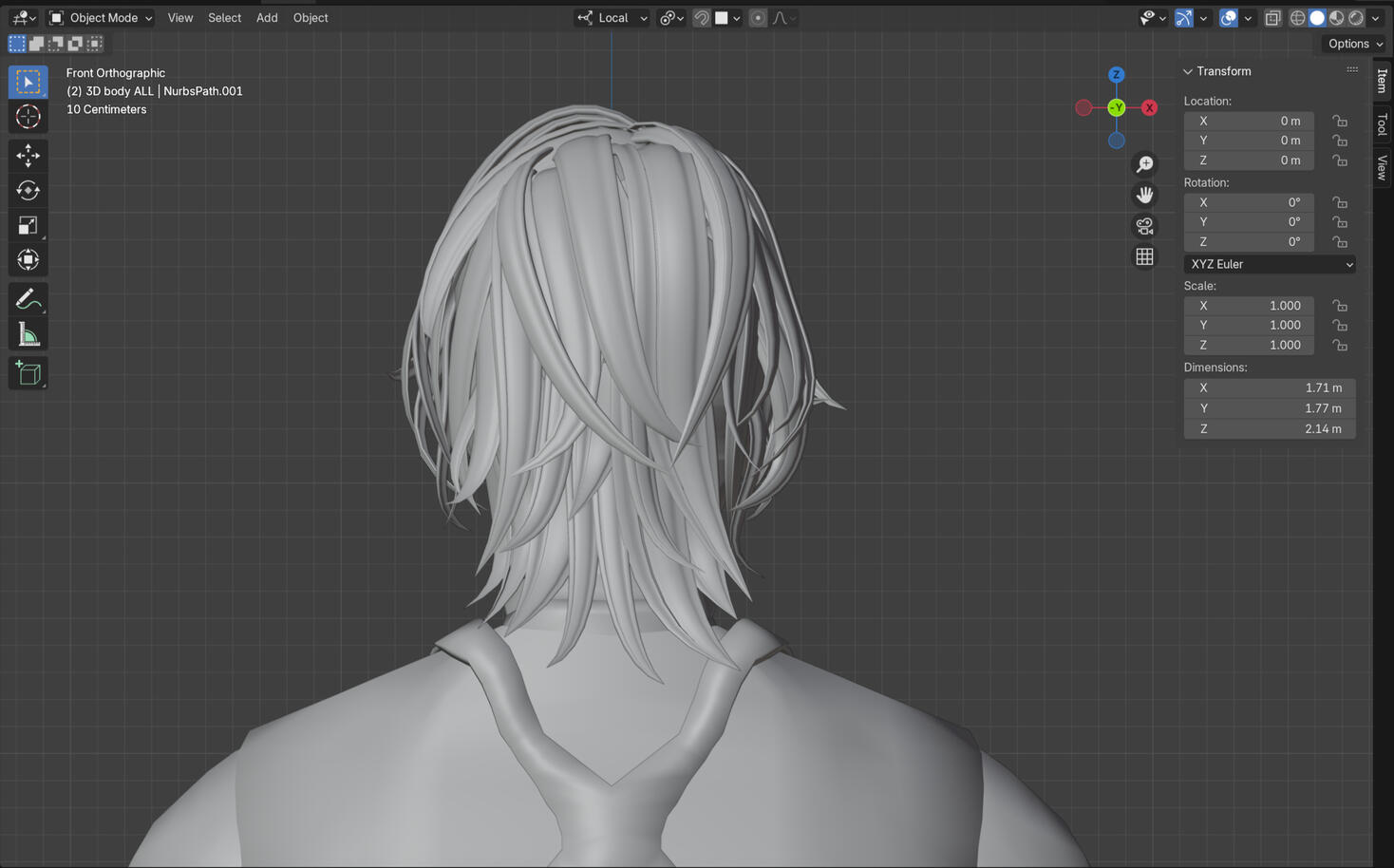
Task: Choose the Annotate tool
Action: (28, 300)
